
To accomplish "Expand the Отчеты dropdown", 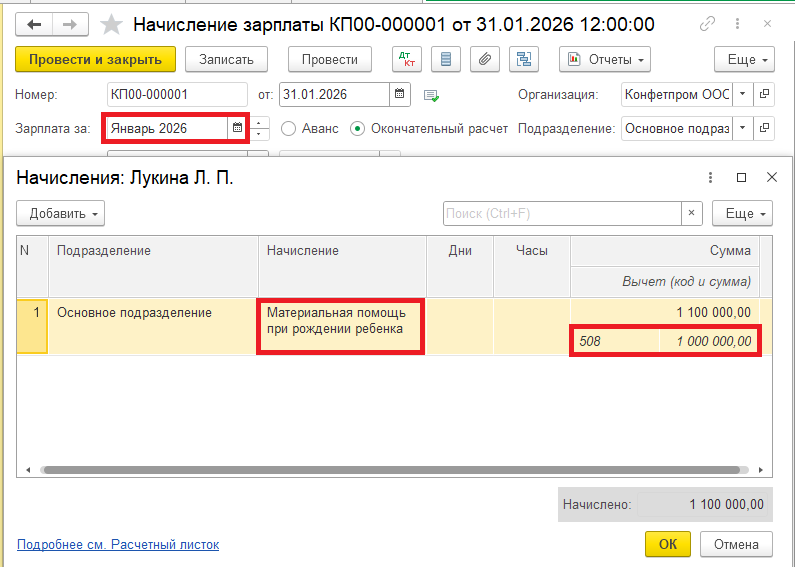I will pos(605,59).
